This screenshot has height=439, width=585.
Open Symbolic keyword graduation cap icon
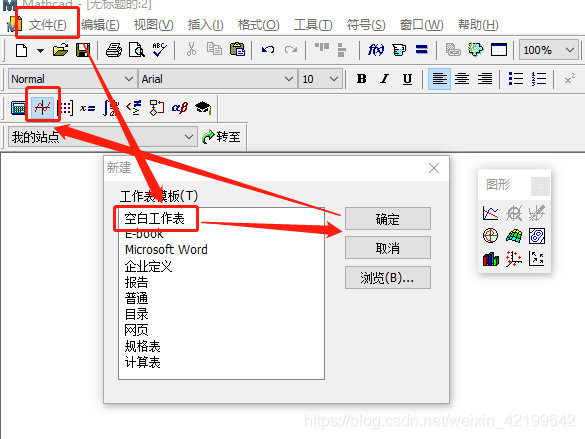pyautogui.click(x=203, y=108)
